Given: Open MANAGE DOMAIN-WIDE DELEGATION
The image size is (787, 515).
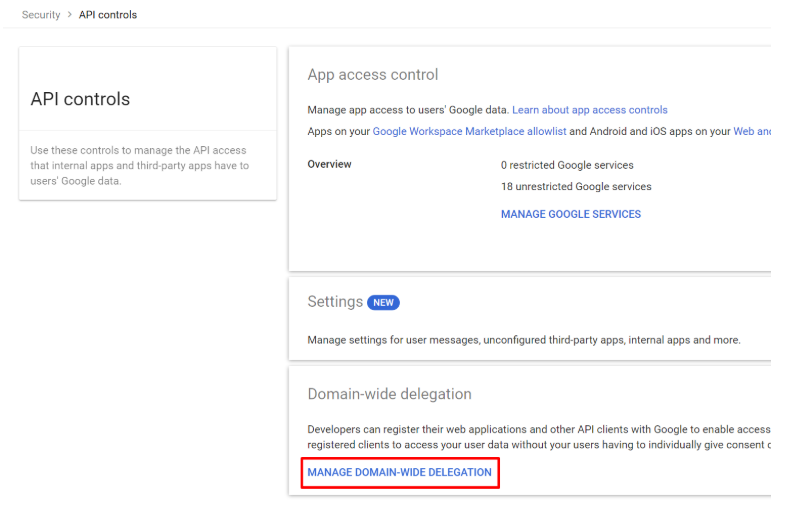Looking at the screenshot, I should click(399, 472).
